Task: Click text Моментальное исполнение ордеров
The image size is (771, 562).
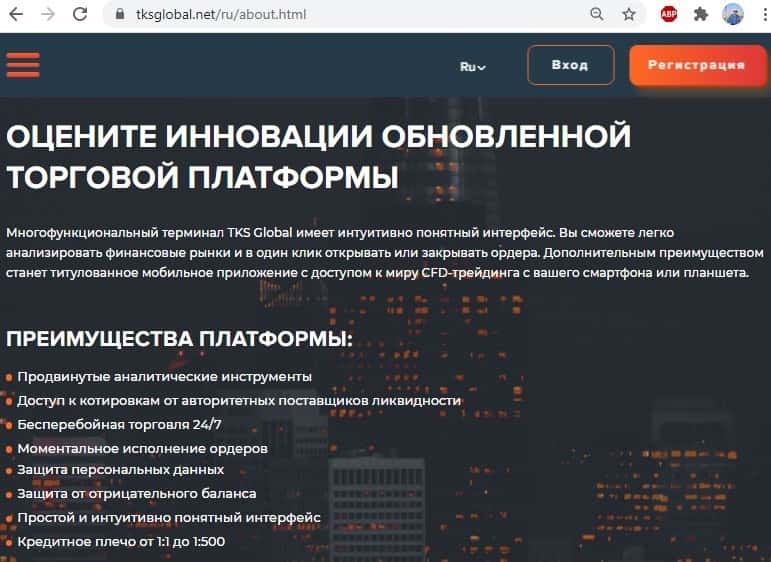Action: (143, 448)
